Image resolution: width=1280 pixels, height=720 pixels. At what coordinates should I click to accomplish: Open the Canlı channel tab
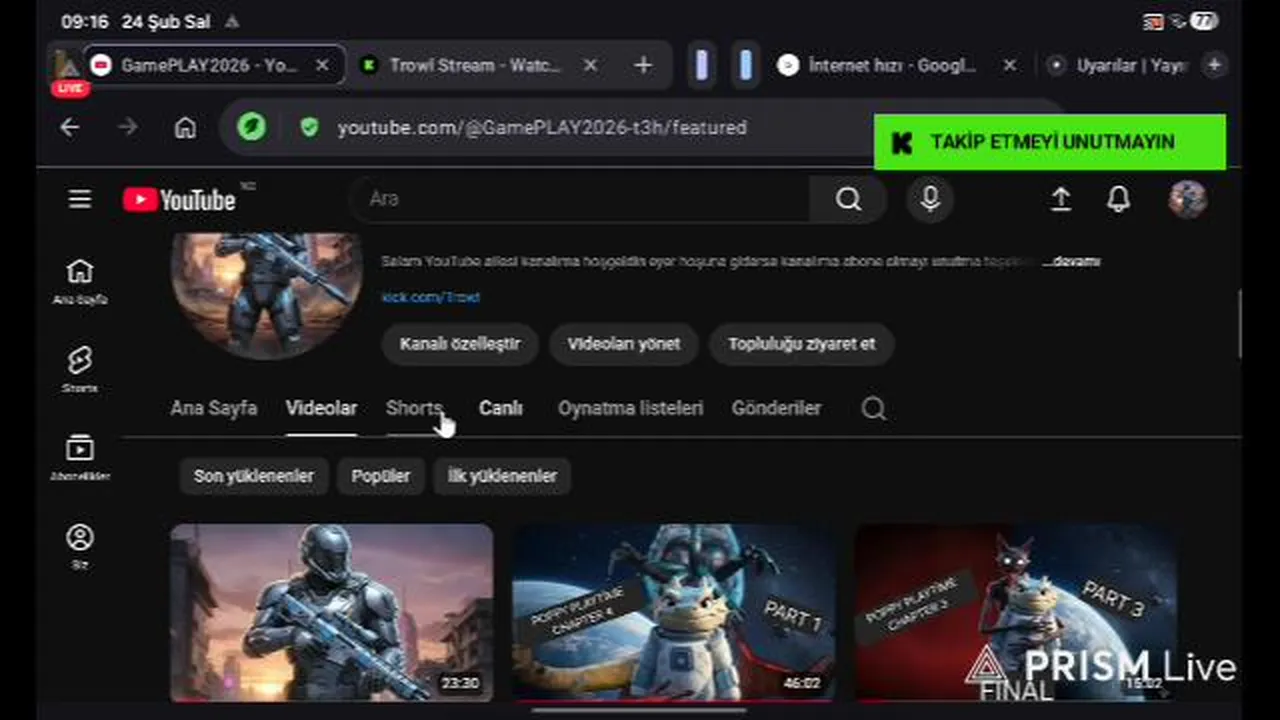tap(500, 408)
